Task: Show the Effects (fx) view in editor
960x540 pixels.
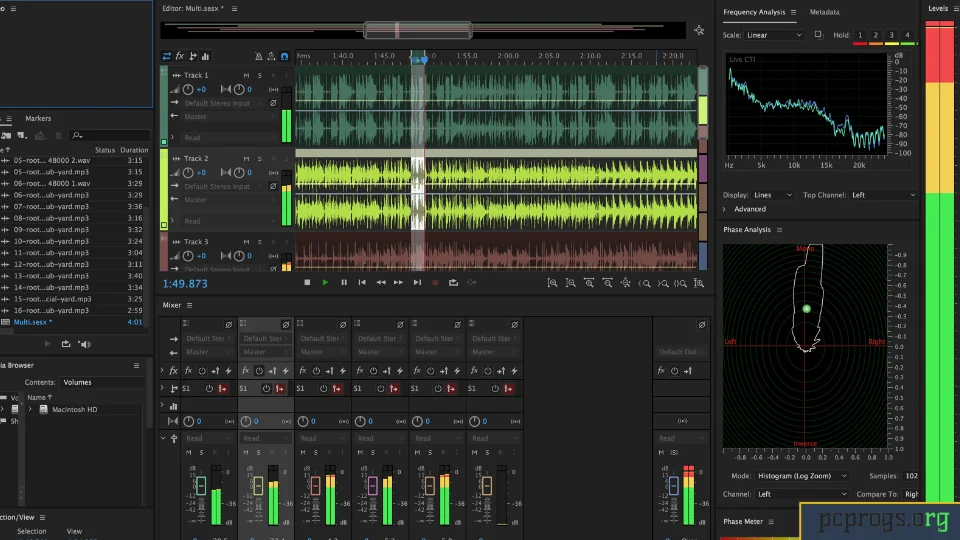Action: [x=179, y=56]
